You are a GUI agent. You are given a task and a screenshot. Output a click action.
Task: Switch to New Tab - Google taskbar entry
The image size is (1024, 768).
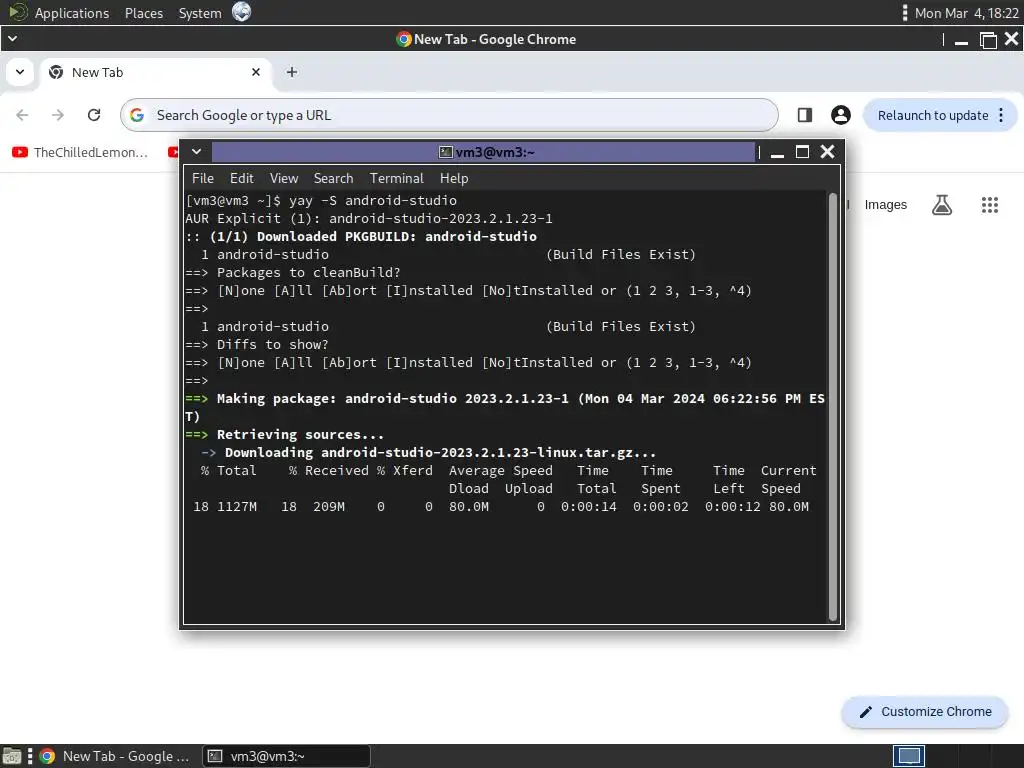116,756
